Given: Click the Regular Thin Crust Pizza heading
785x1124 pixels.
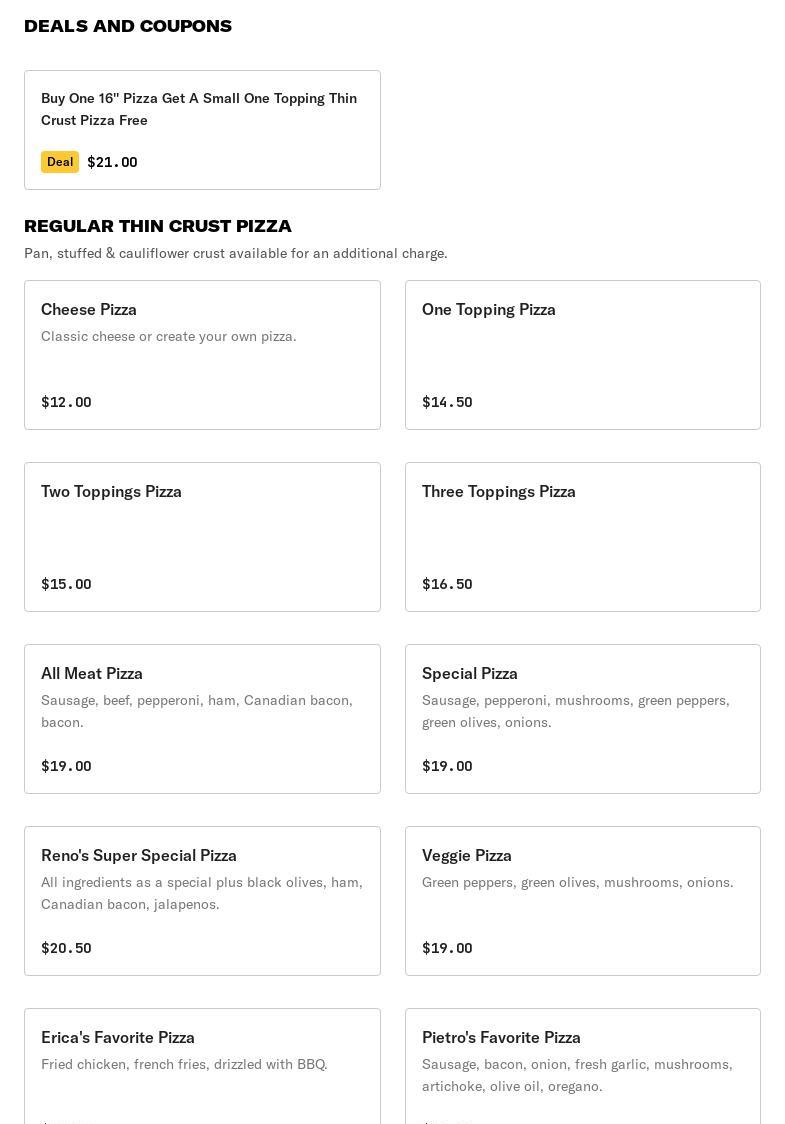Looking at the screenshot, I should [x=158, y=226].
